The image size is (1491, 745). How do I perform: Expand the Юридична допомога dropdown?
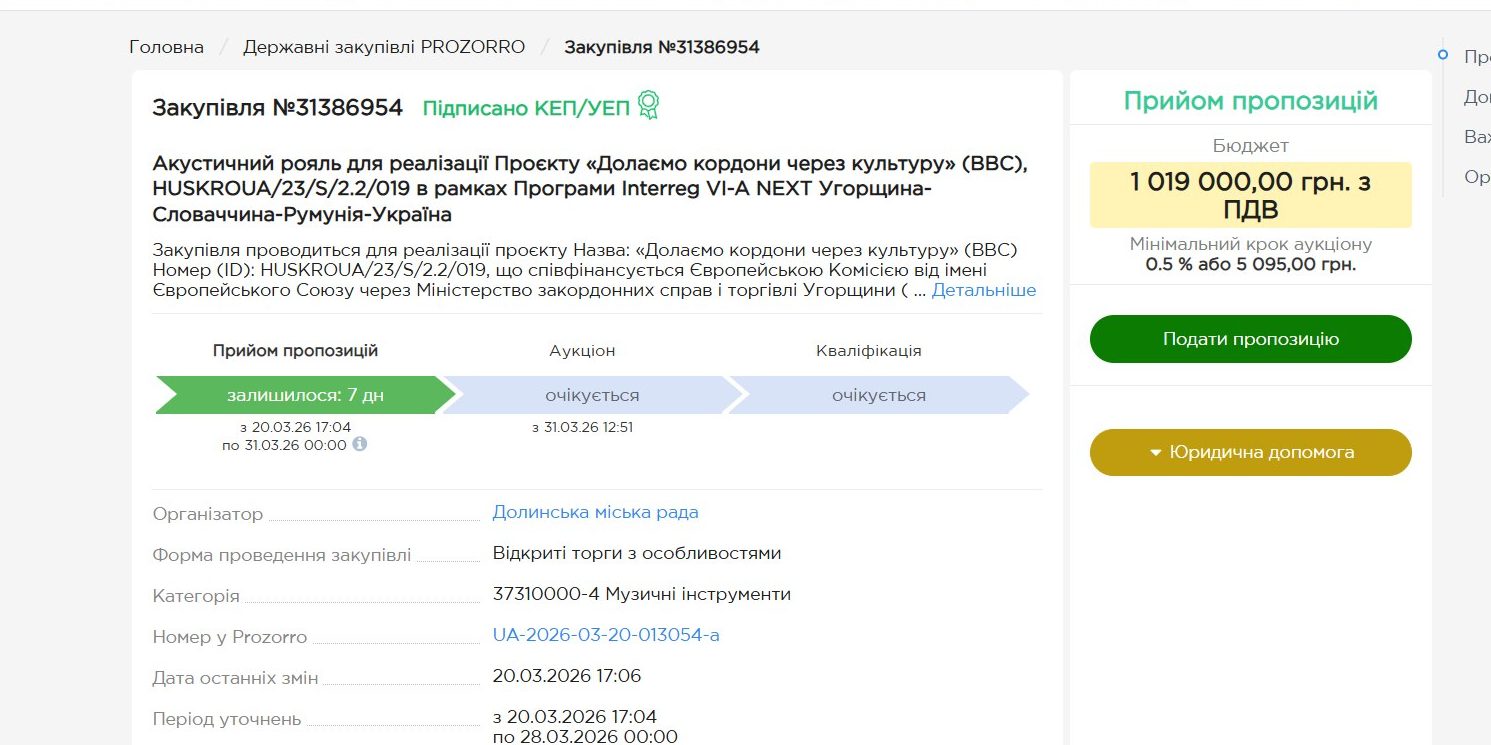coord(1250,452)
